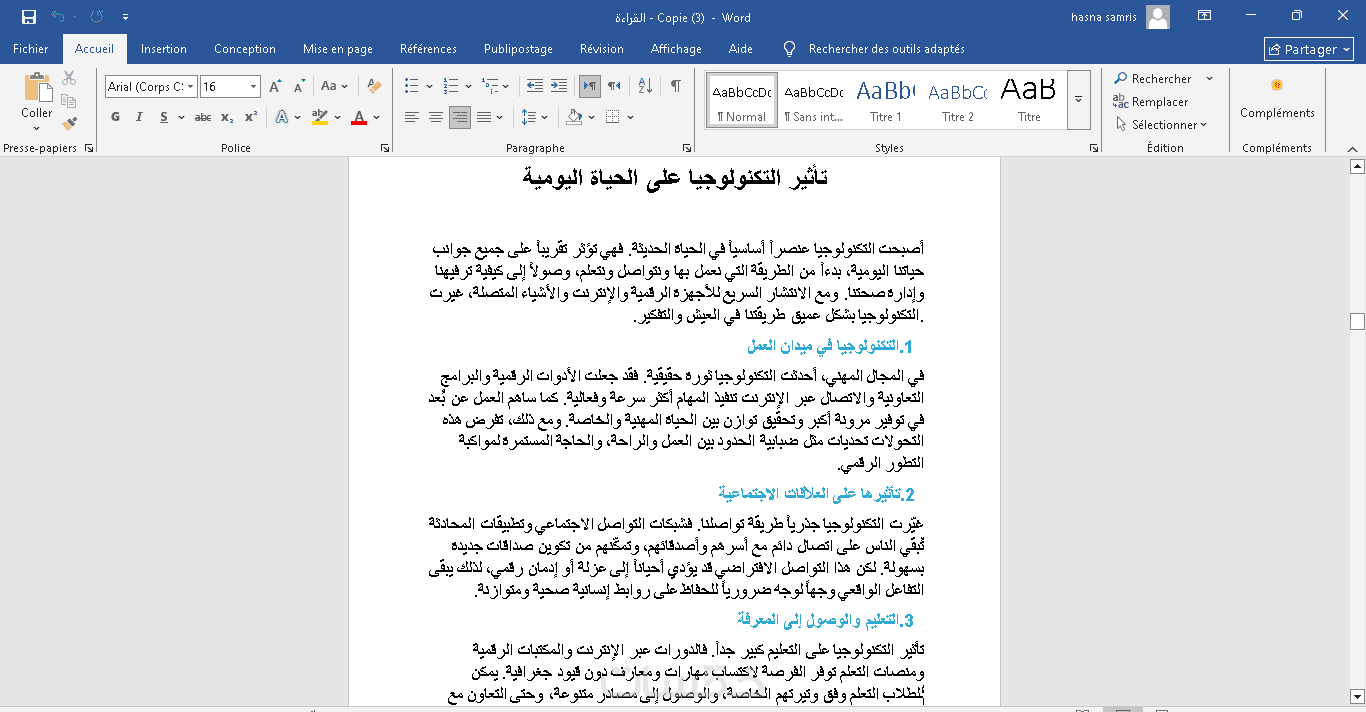Open the font name dropdown
1366x712 pixels.
coord(190,87)
